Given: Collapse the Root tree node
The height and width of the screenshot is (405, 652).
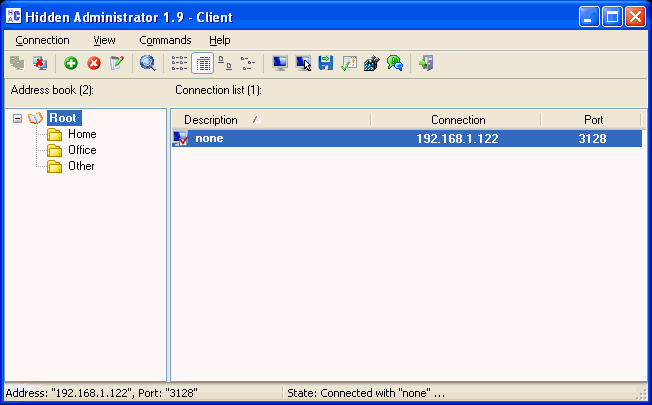Looking at the screenshot, I should 18,118.
